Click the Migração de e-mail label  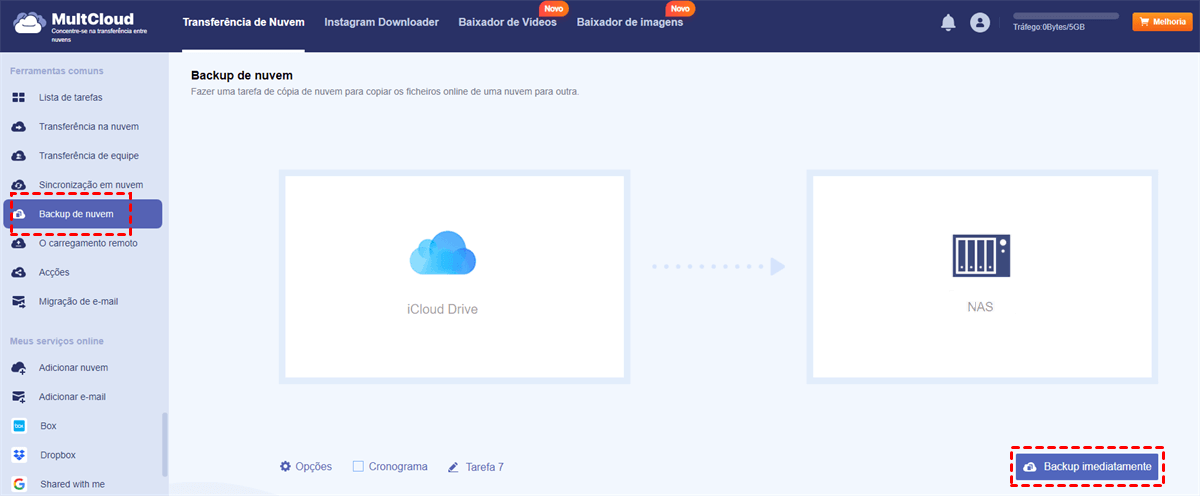(78, 301)
